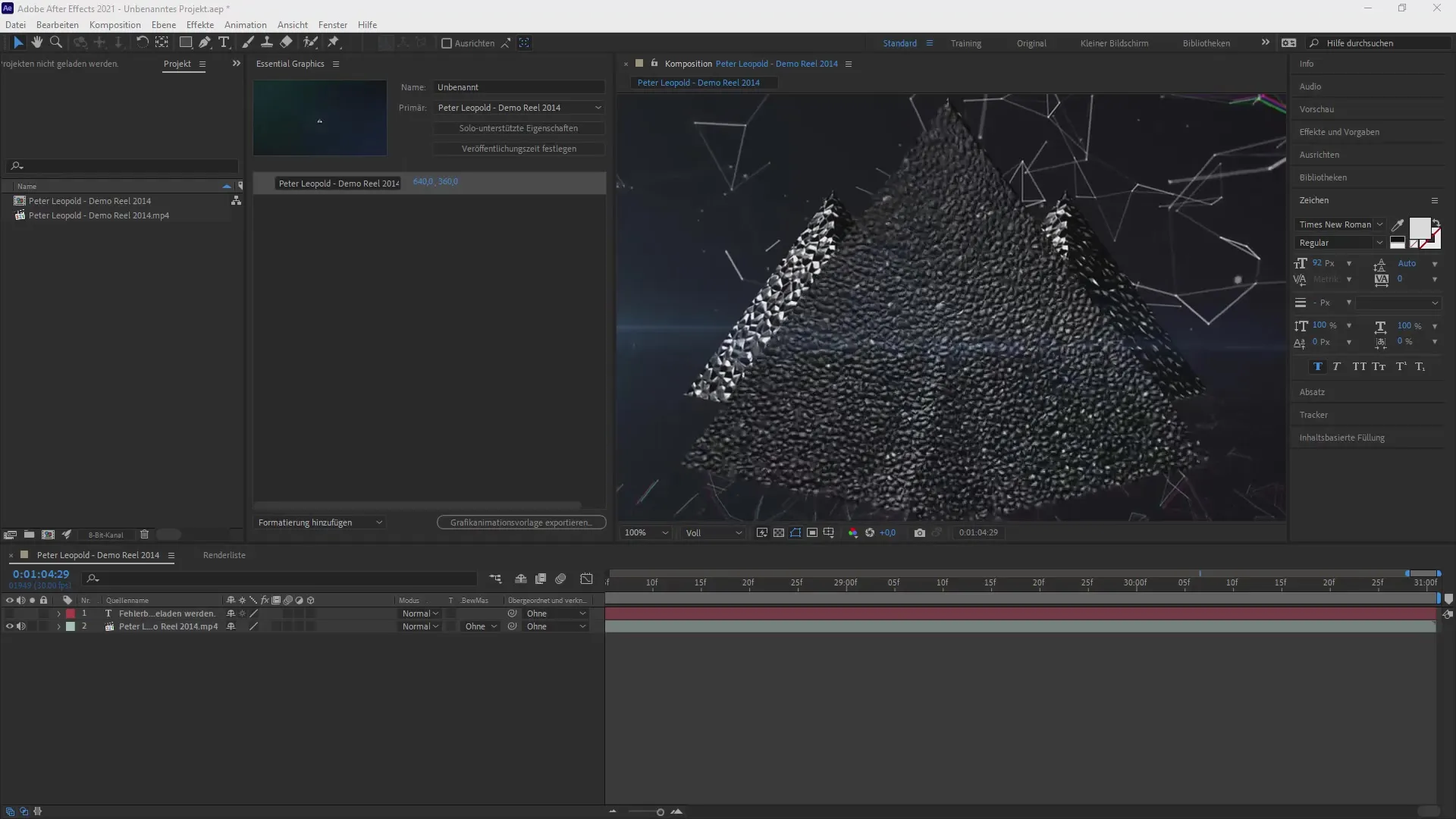The width and height of the screenshot is (1456, 819).
Task: Create a new folder in Project panel
Action: tap(29, 535)
